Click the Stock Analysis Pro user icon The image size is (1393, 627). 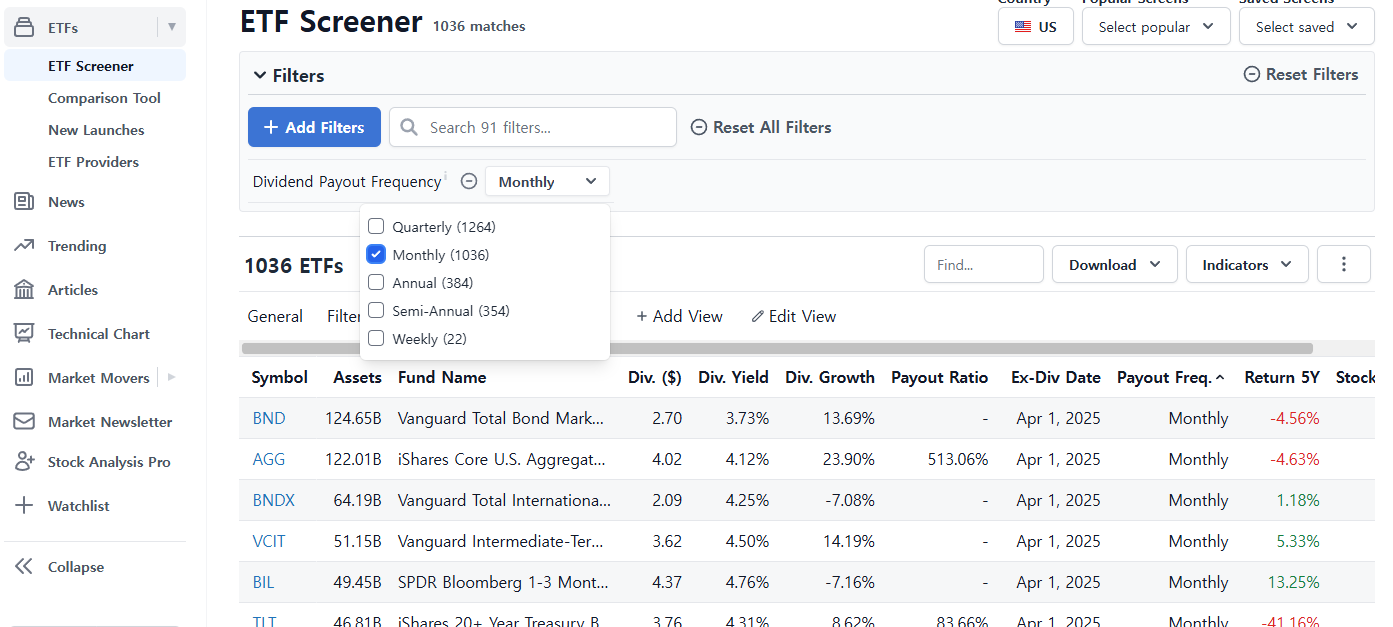tap(24, 462)
